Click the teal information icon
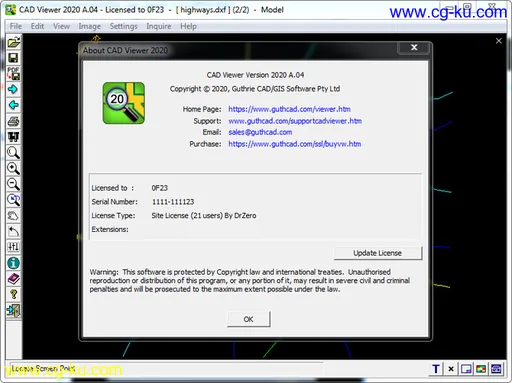The height and width of the screenshot is (383, 512). click(13, 263)
